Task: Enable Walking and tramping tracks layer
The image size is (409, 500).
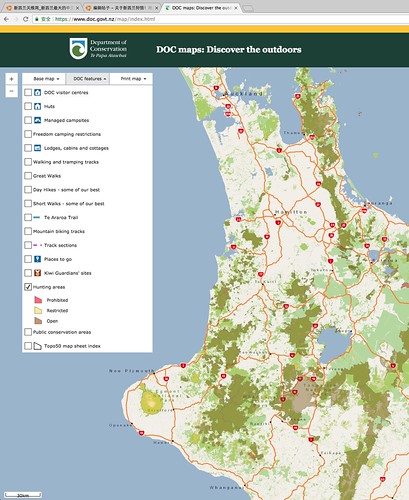Action: (x=28, y=162)
